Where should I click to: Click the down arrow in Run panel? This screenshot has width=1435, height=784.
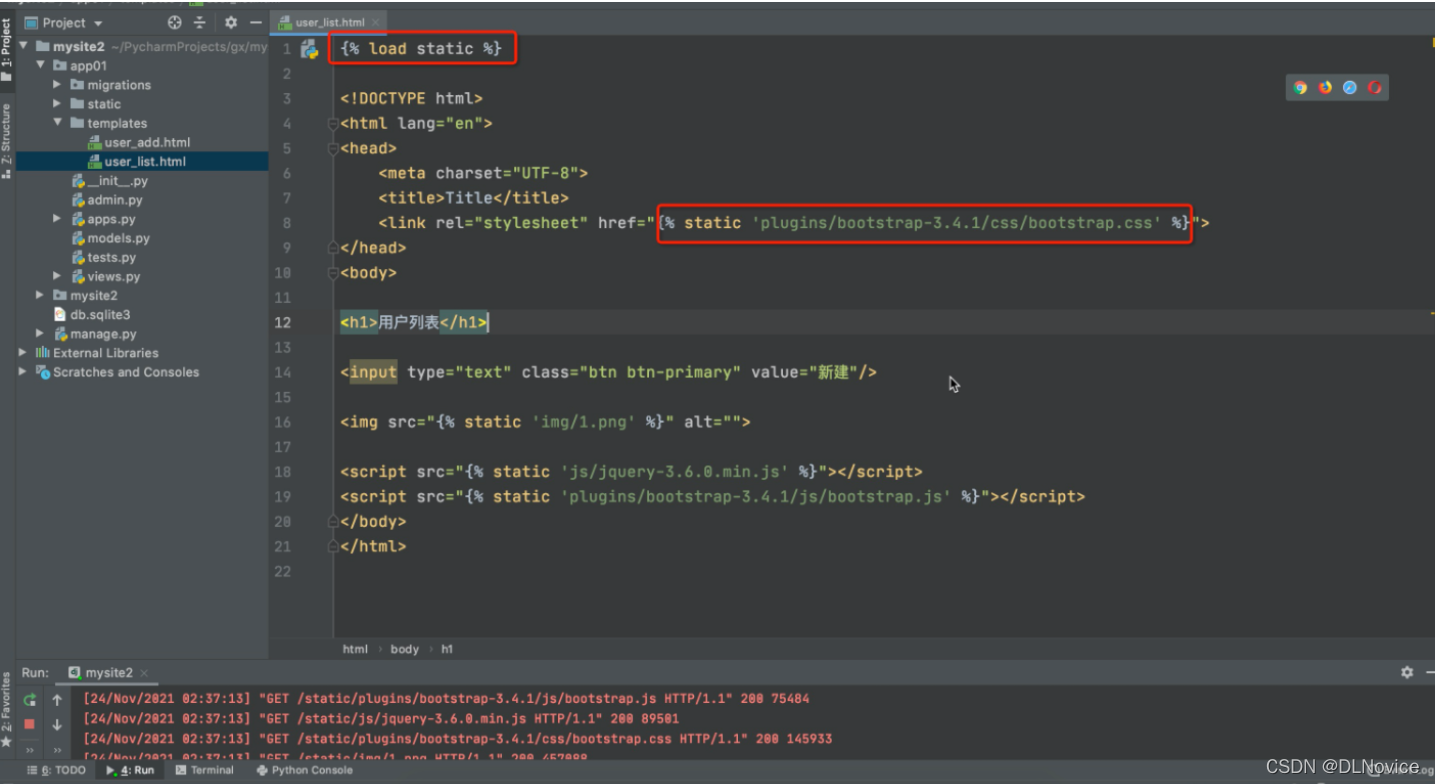tap(57, 724)
